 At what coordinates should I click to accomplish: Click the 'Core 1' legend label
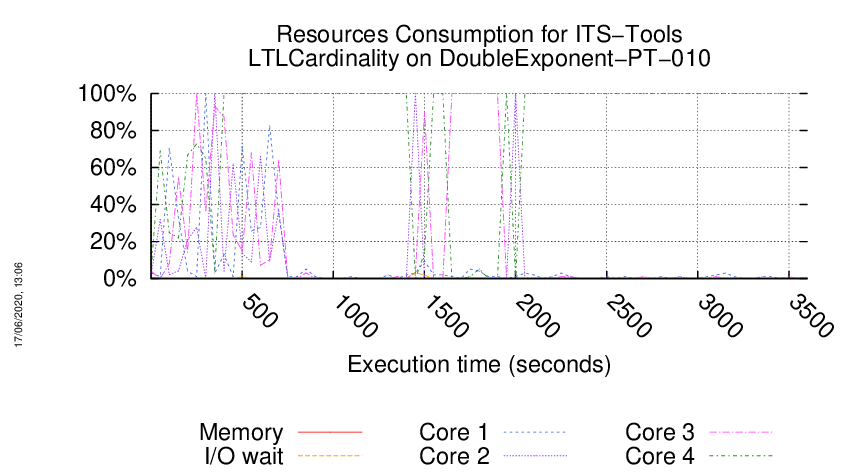point(454,432)
